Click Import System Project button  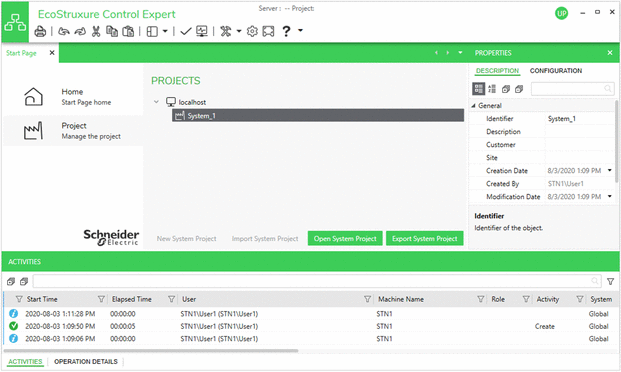pos(265,238)
